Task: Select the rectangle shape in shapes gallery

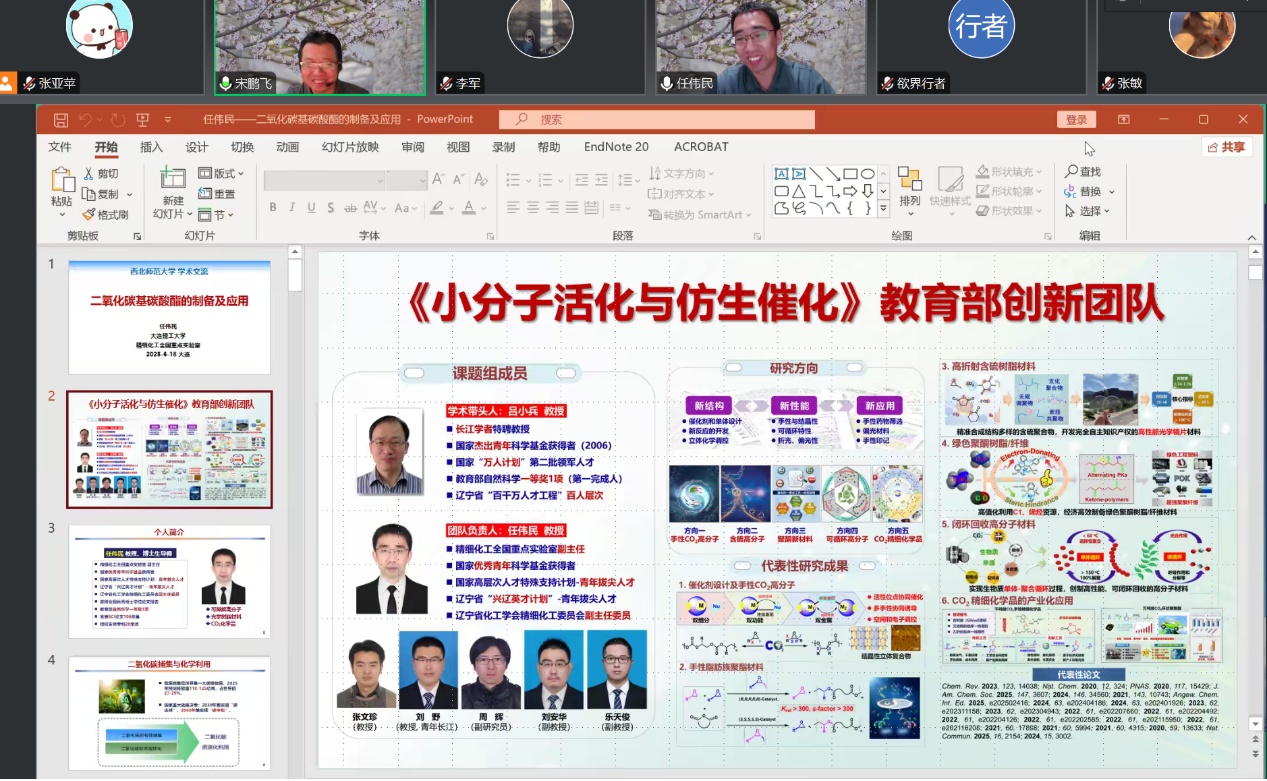Action: click(850, 173)
